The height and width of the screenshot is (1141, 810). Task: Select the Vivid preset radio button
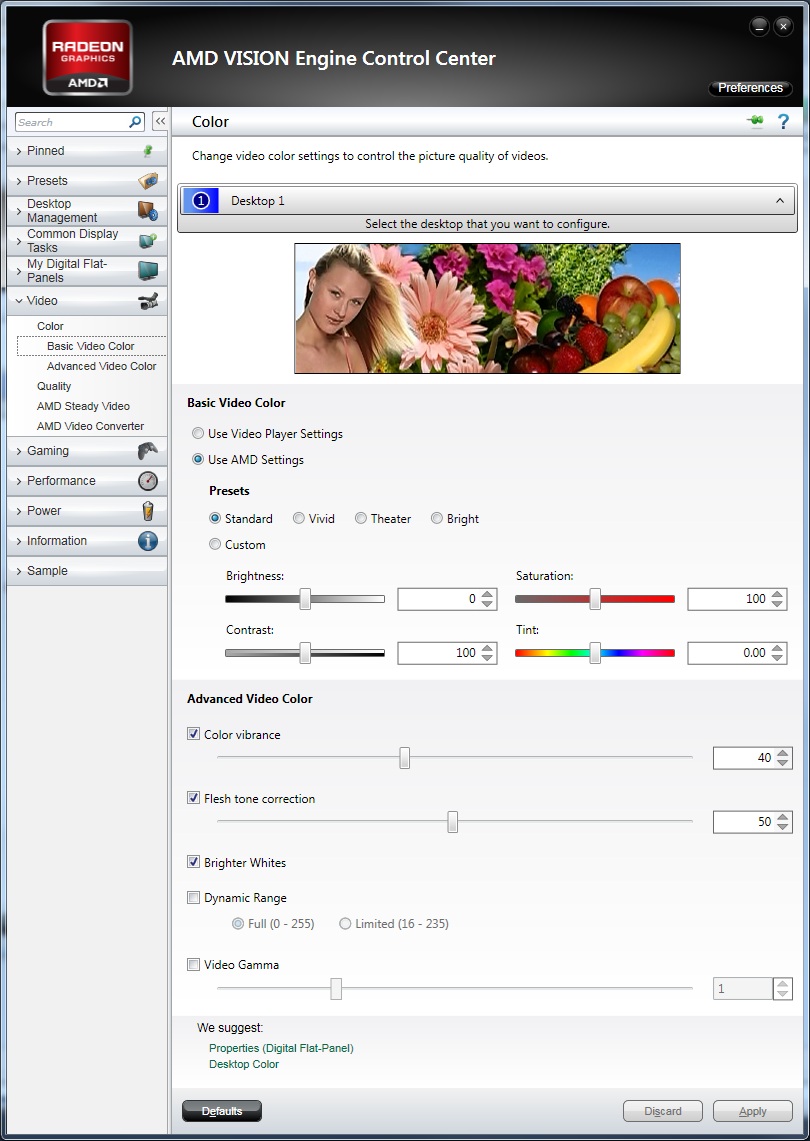(299, 518)
